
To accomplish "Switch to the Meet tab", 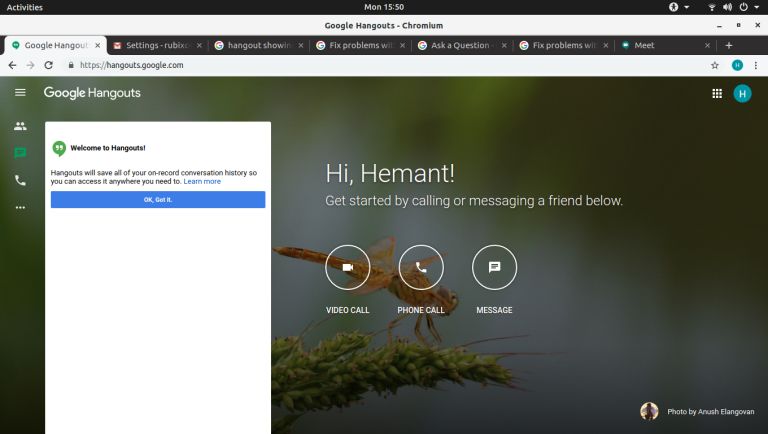I will coord(665,45).
